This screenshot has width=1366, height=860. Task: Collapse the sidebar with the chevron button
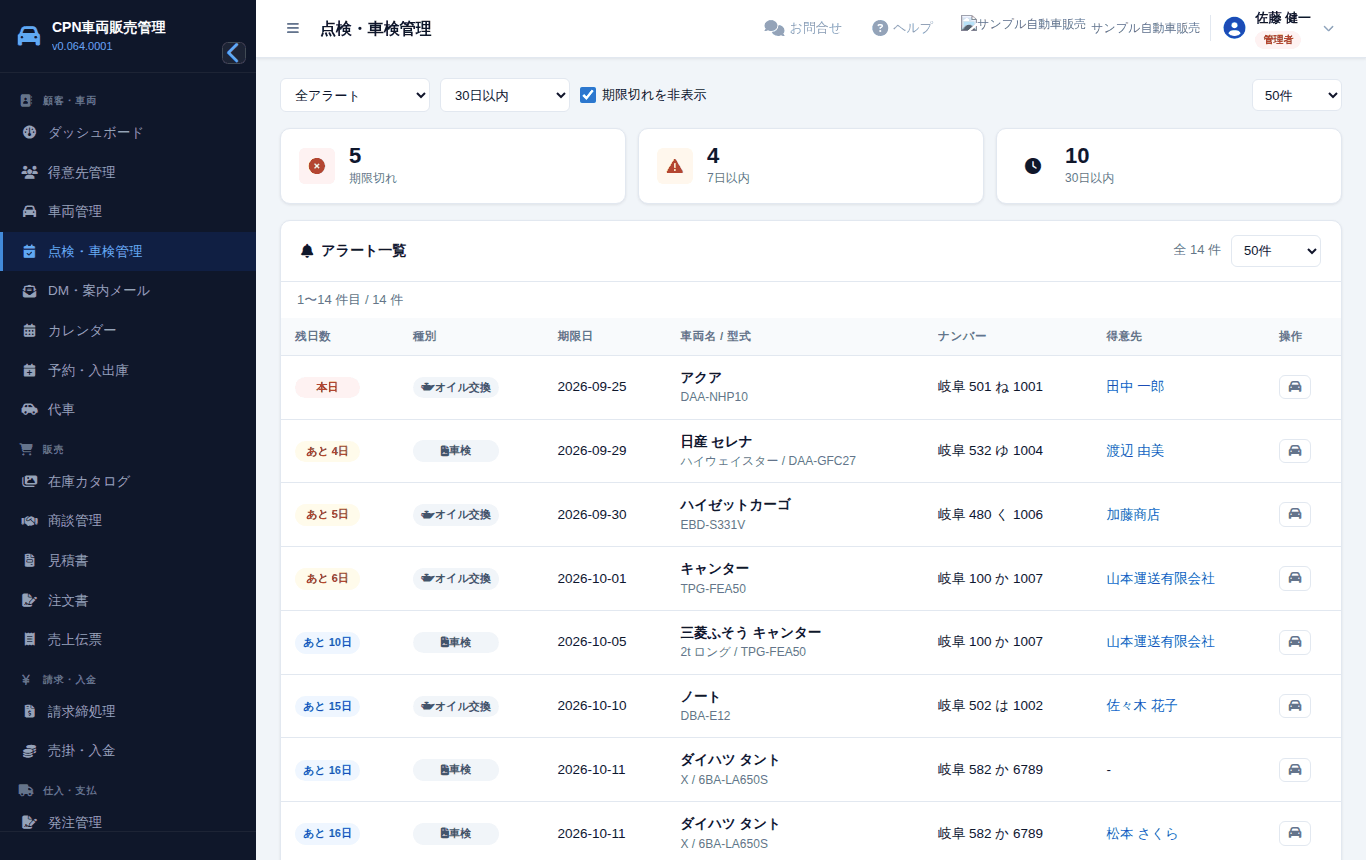[x=234, y=53]
